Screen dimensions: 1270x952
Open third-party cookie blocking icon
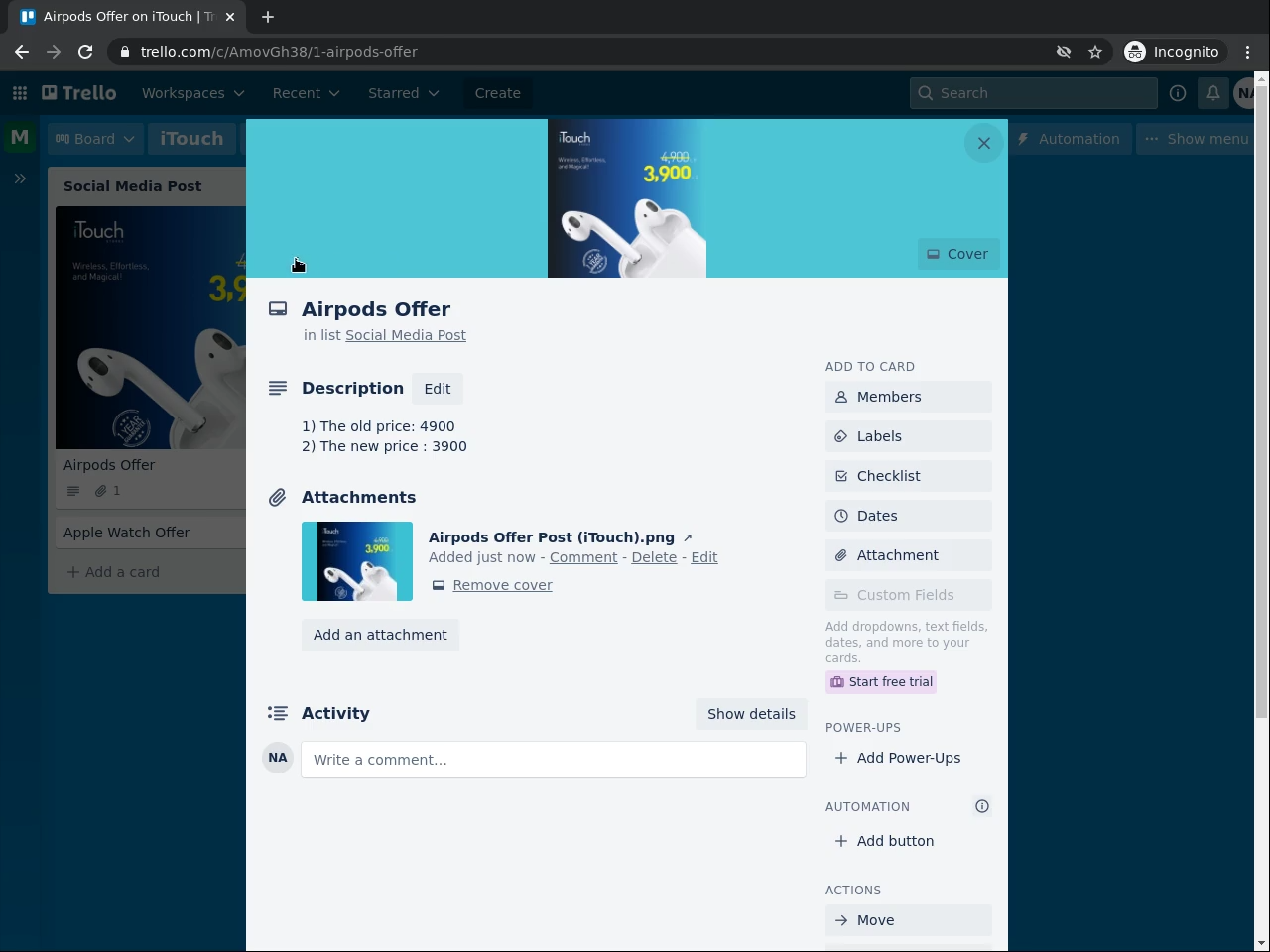(x=1064, y=52)
